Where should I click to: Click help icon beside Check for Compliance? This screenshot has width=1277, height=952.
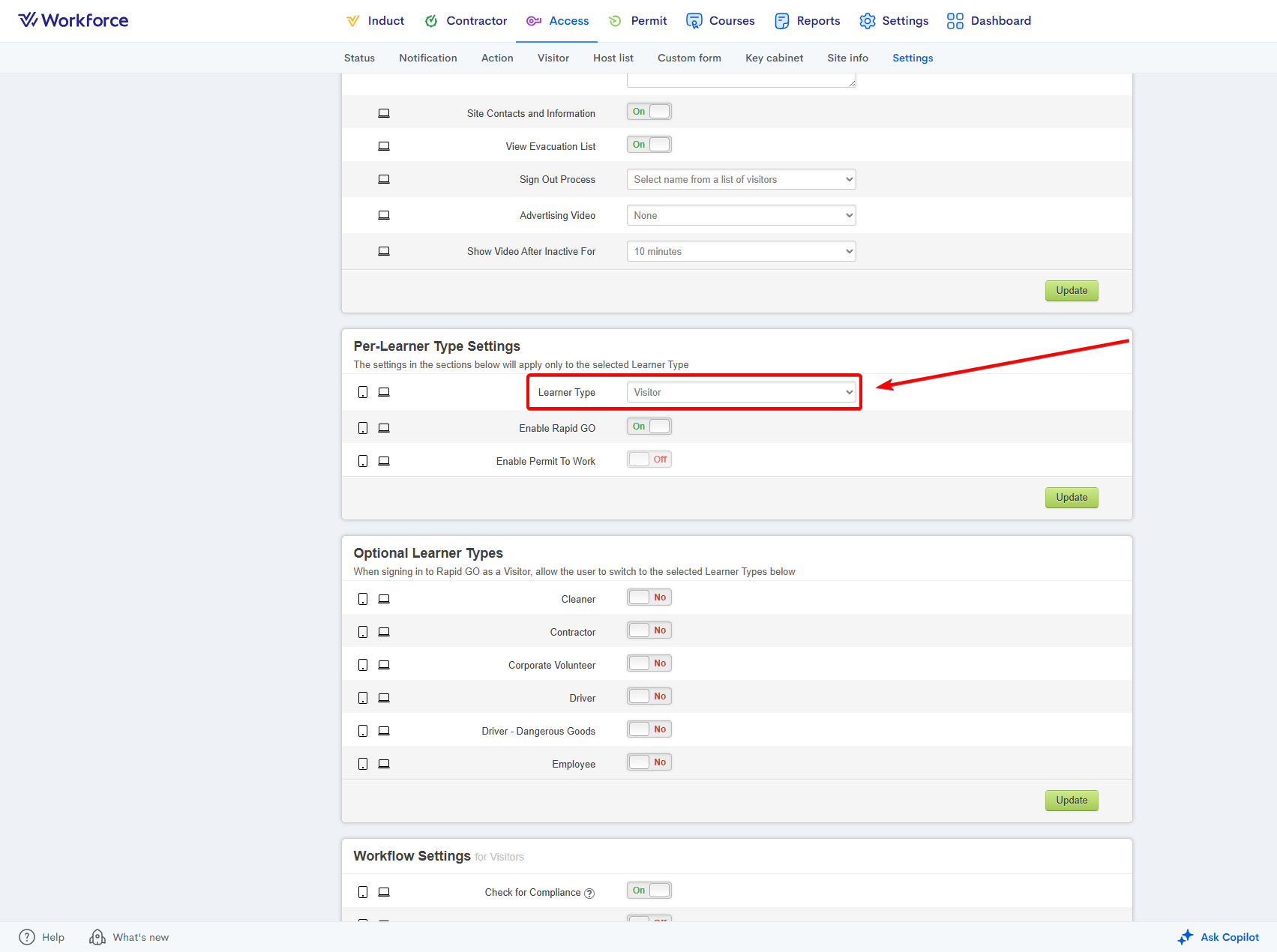pyautogui.click(x=589, y=893)
